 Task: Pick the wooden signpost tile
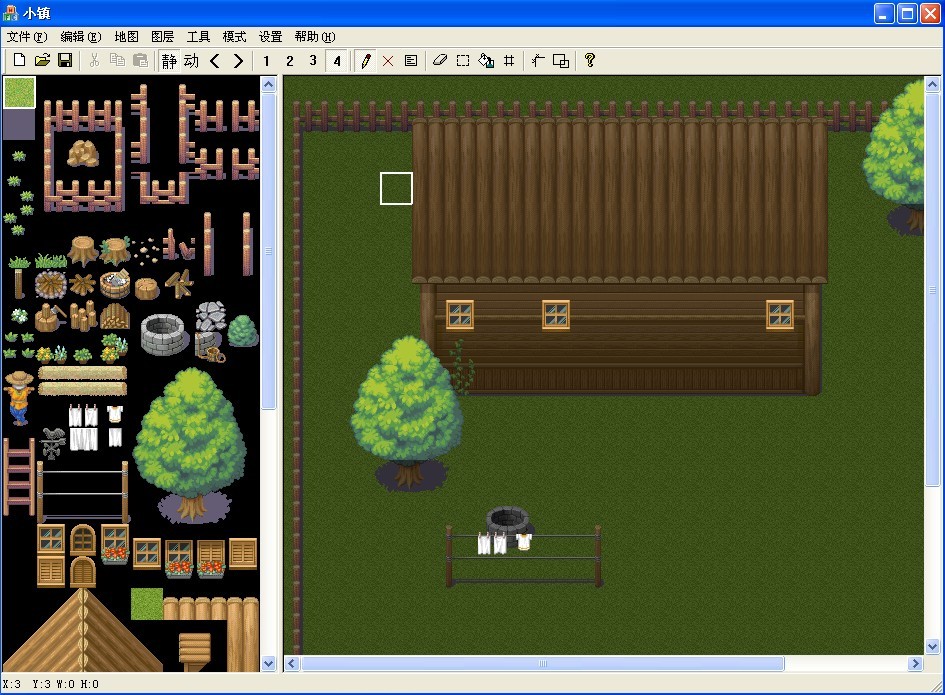[x=195, y=651]
